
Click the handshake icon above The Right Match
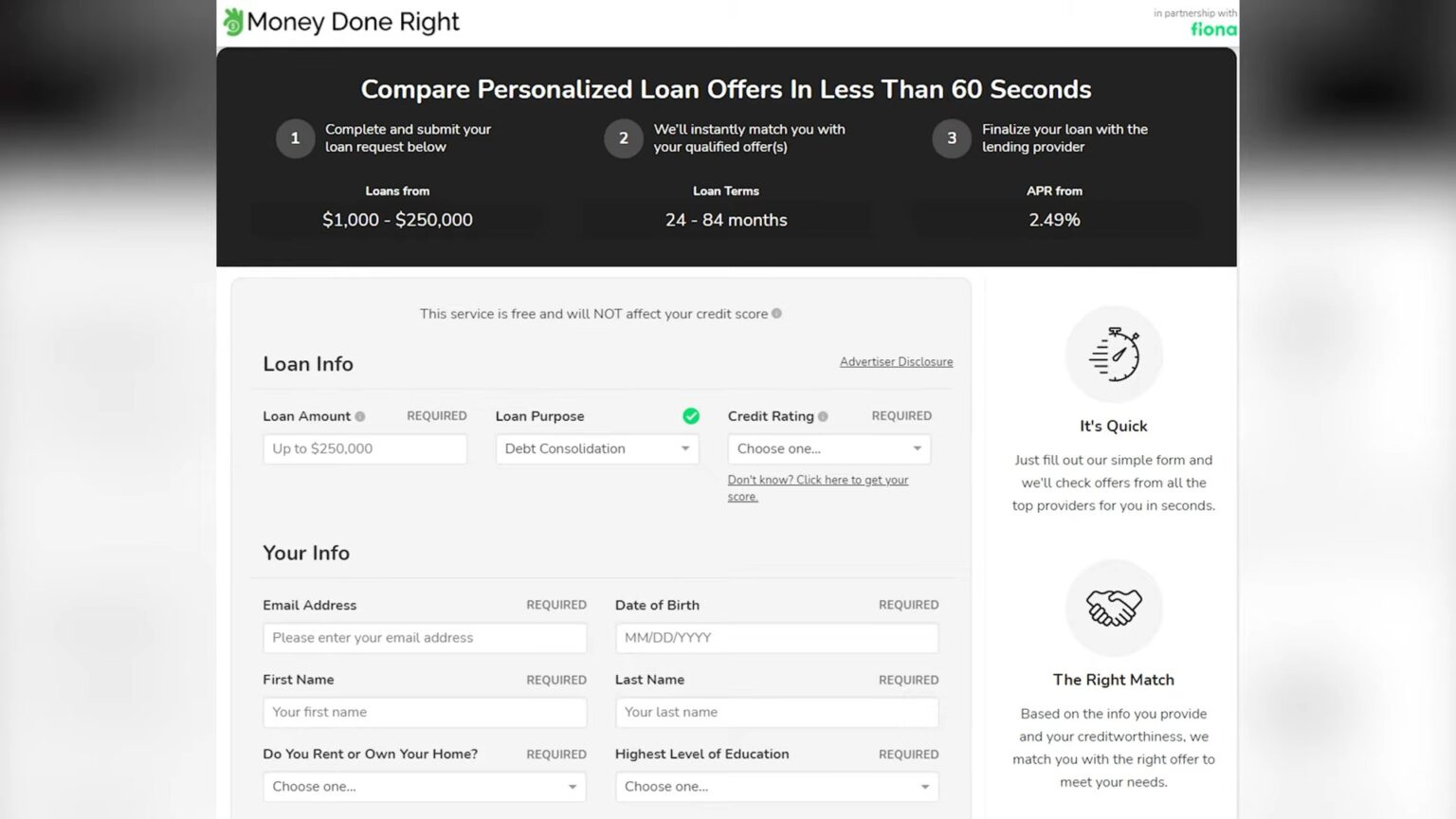tap(1114, 608)
